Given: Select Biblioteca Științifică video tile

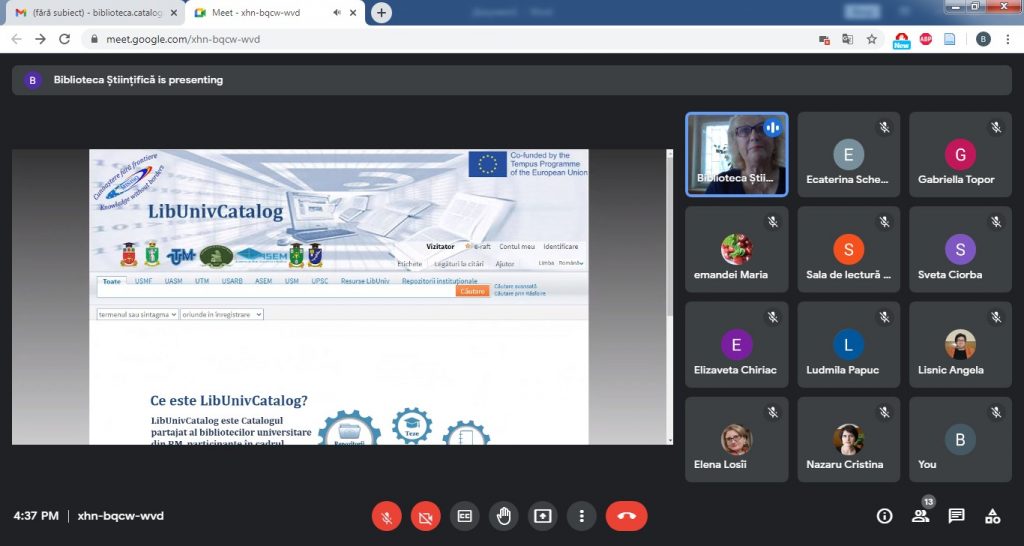Looking at the screenshot, I should coord(737,154).
